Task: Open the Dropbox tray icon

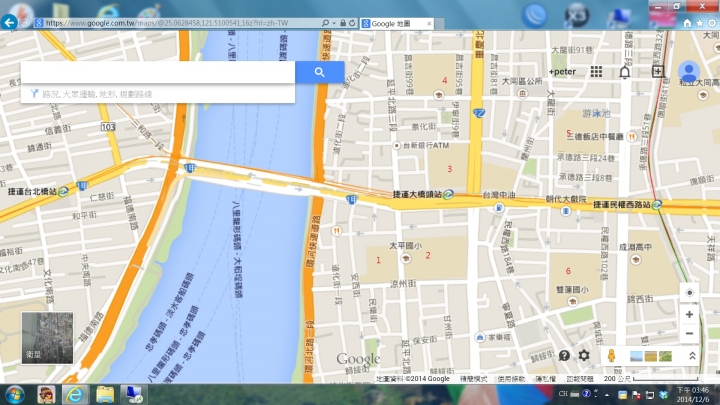Action: 663,395
